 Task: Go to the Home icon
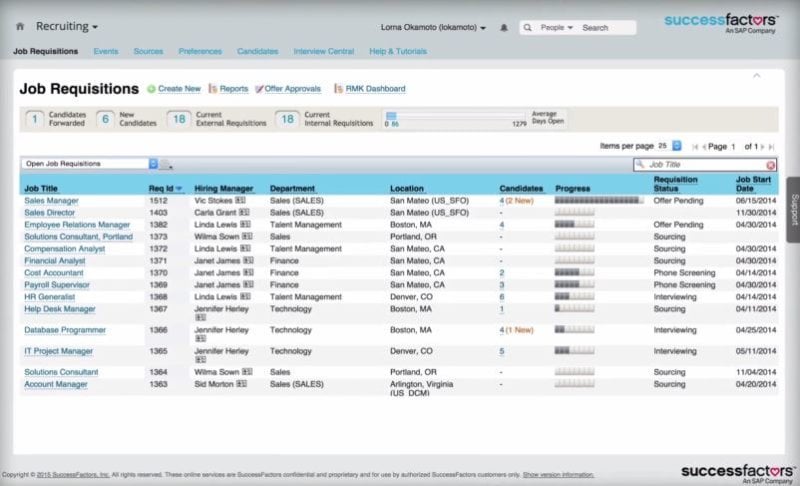click(20, 27)
